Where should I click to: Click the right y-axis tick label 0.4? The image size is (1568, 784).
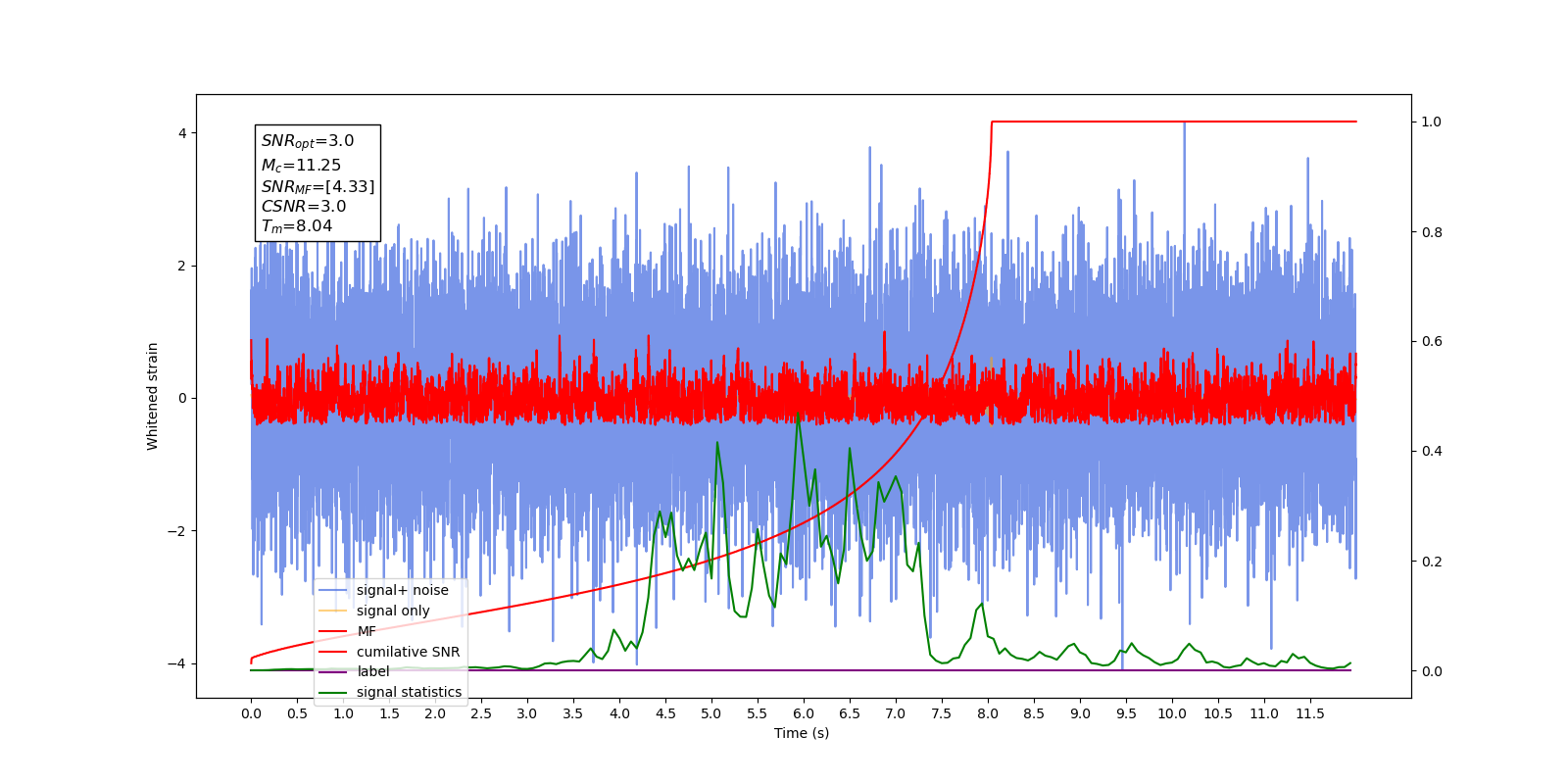[x=1432, y=452]
